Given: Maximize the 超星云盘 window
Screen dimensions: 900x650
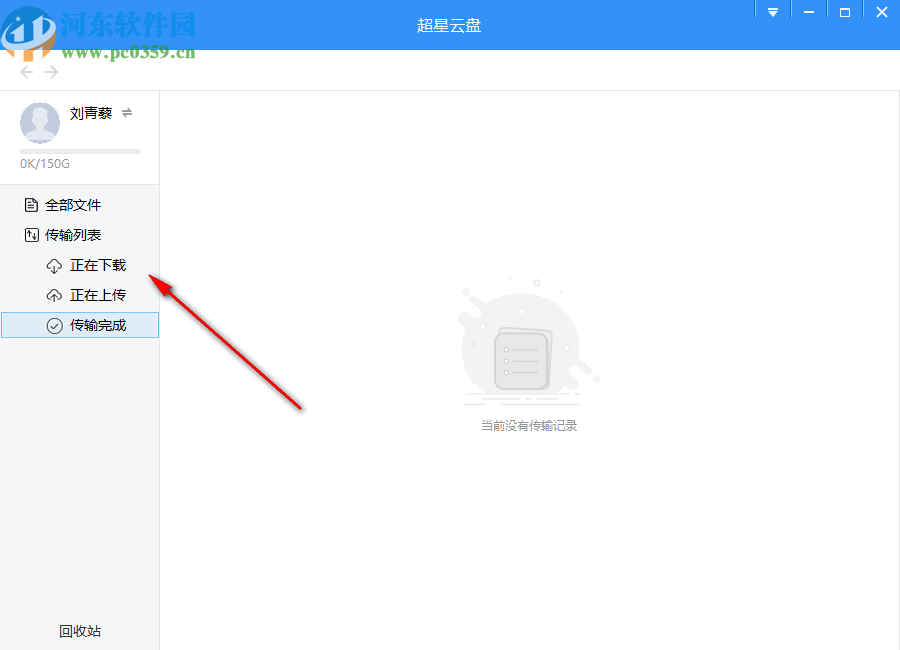Looking at the screenshot, I should tap(845, 13).
